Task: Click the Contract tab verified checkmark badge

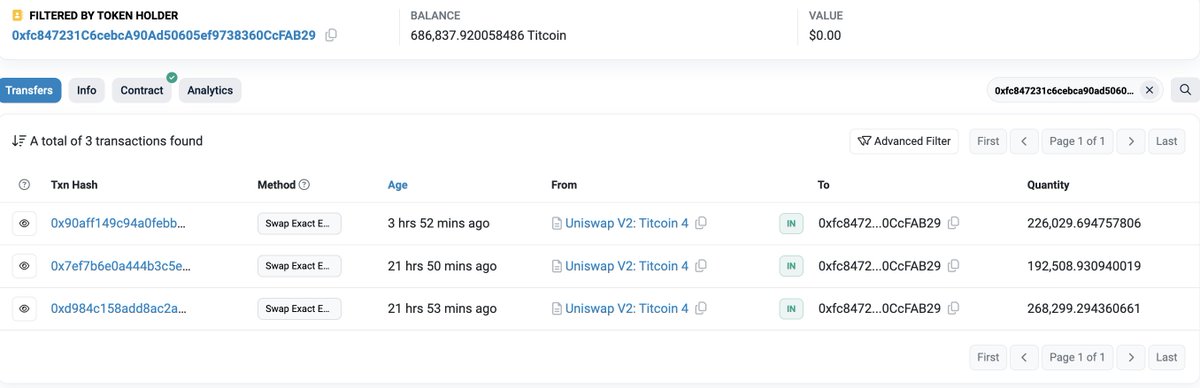Action: click(x=171, y=77)
